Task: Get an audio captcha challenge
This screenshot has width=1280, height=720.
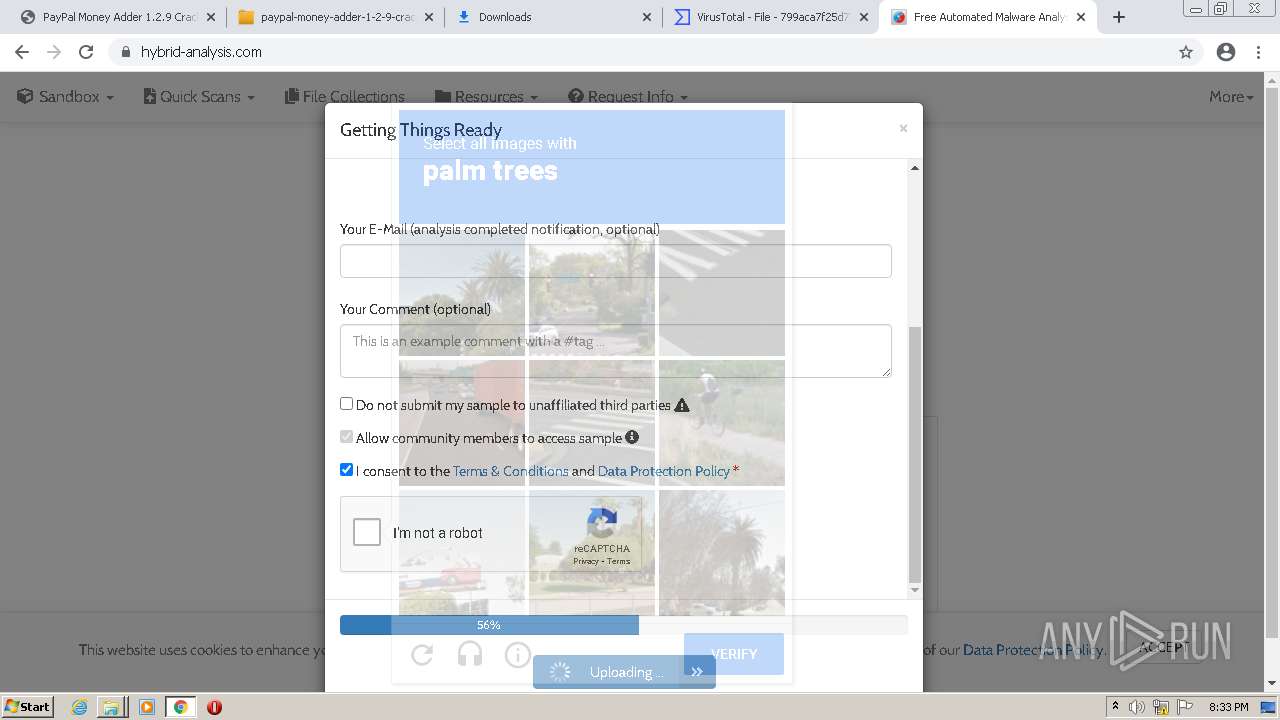Action: click(470, 654)
